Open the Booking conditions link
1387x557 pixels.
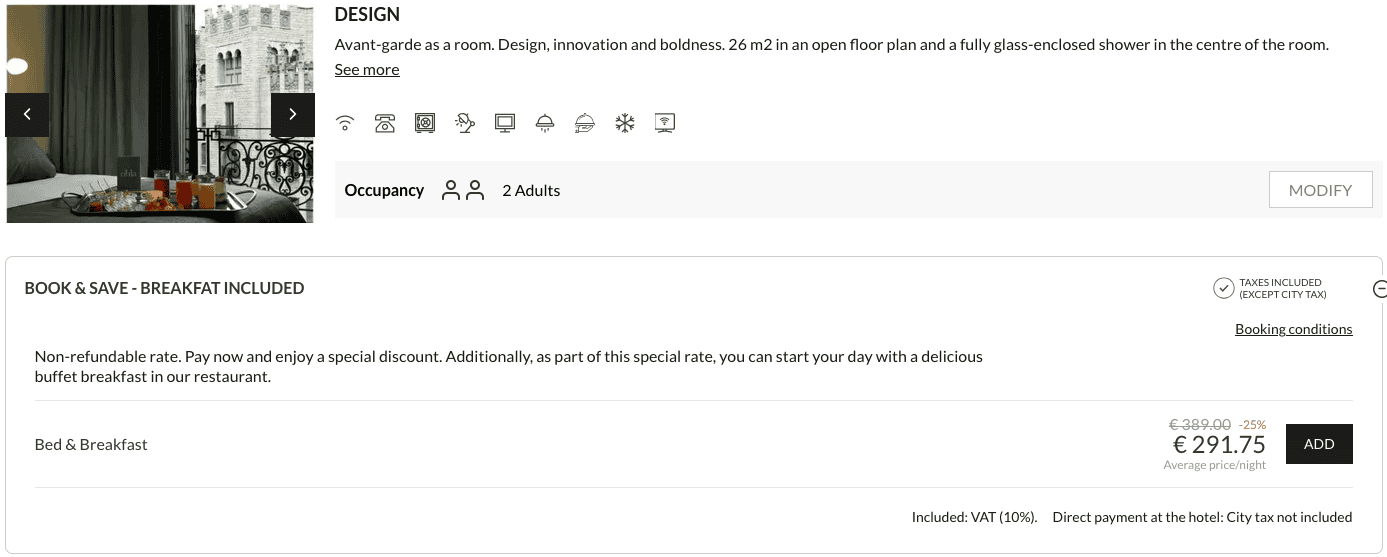pos(1293,329)
